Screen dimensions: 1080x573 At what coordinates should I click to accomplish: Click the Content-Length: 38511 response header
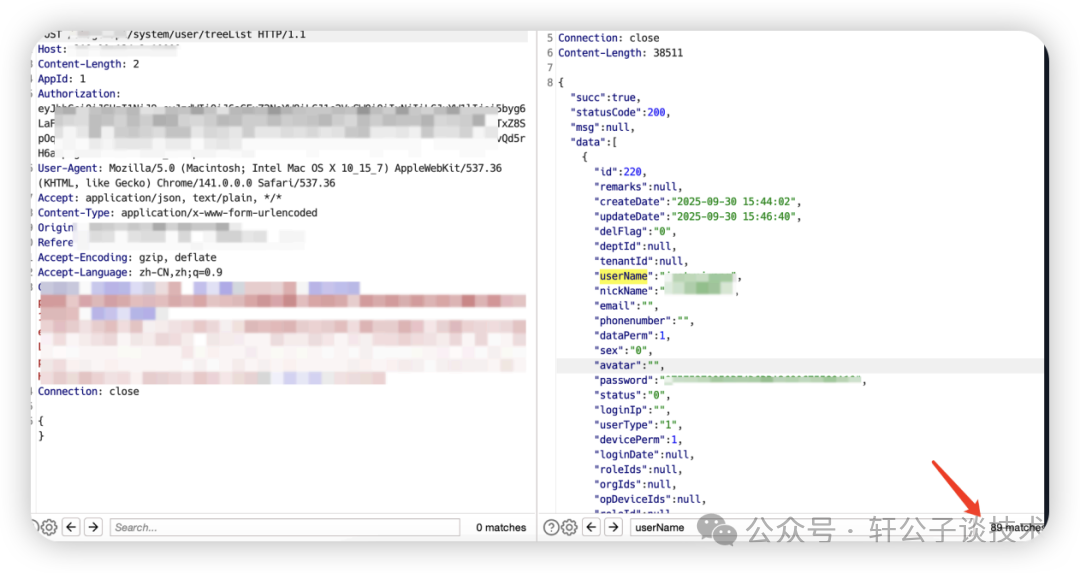click(621, 53)
